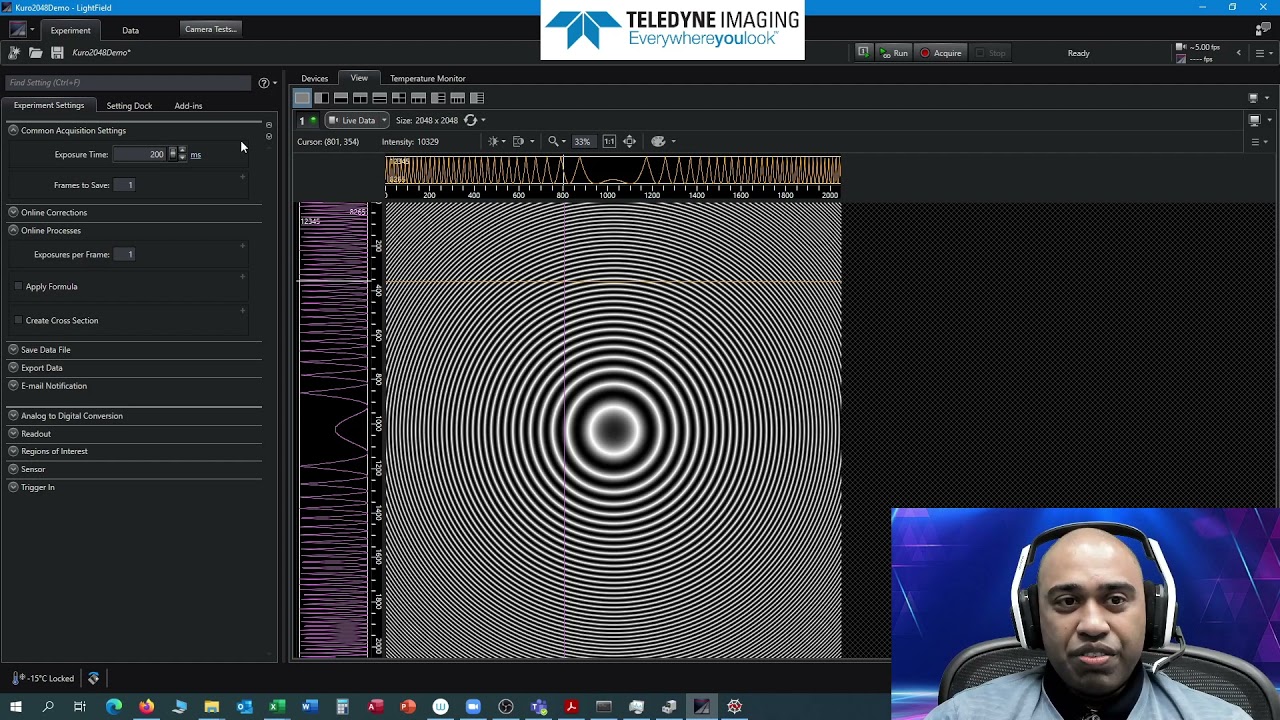
Task: Click the Camera Tests button
Action: 210,29
